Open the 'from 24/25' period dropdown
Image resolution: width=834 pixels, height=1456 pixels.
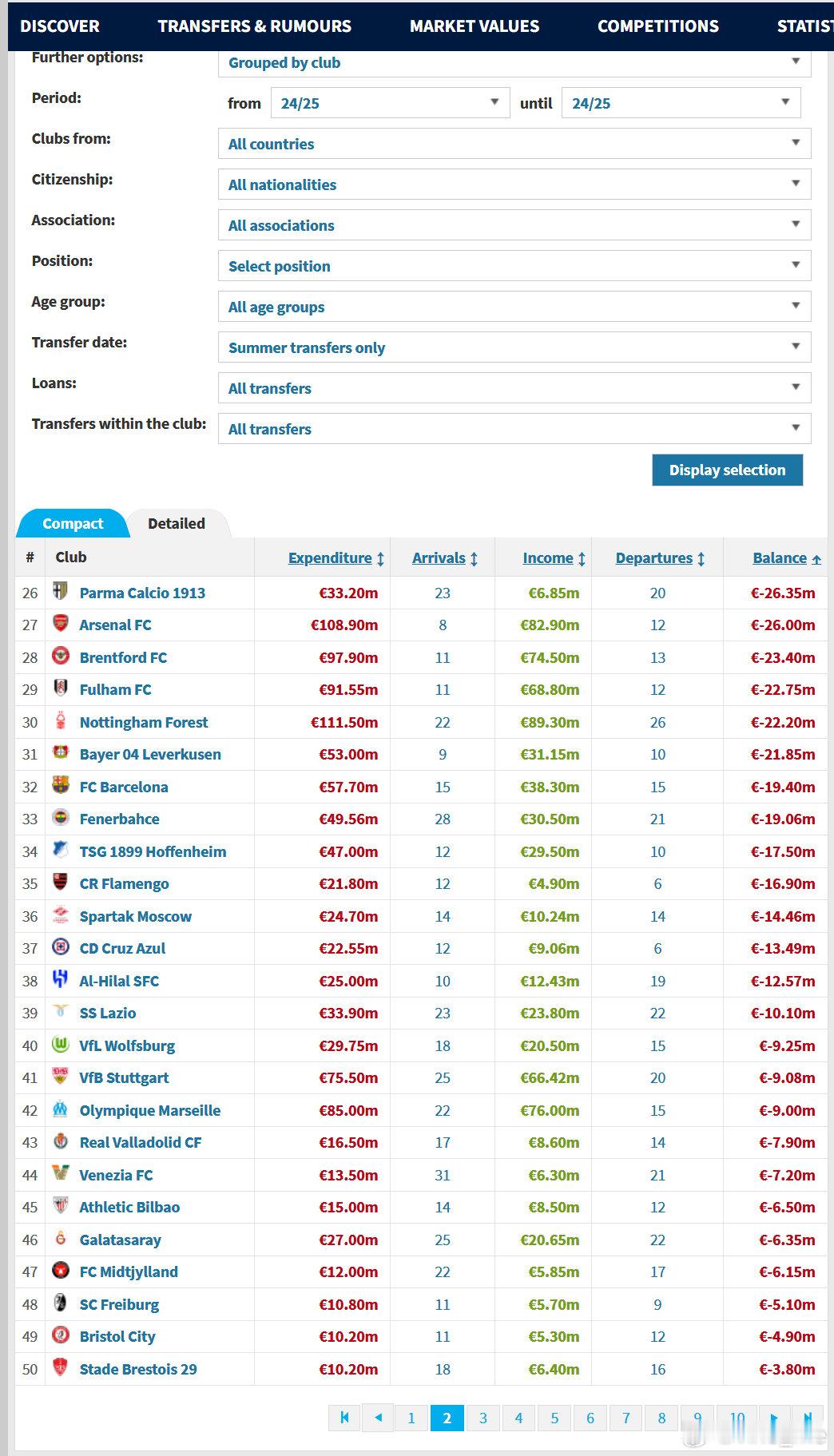pos(390,103)
